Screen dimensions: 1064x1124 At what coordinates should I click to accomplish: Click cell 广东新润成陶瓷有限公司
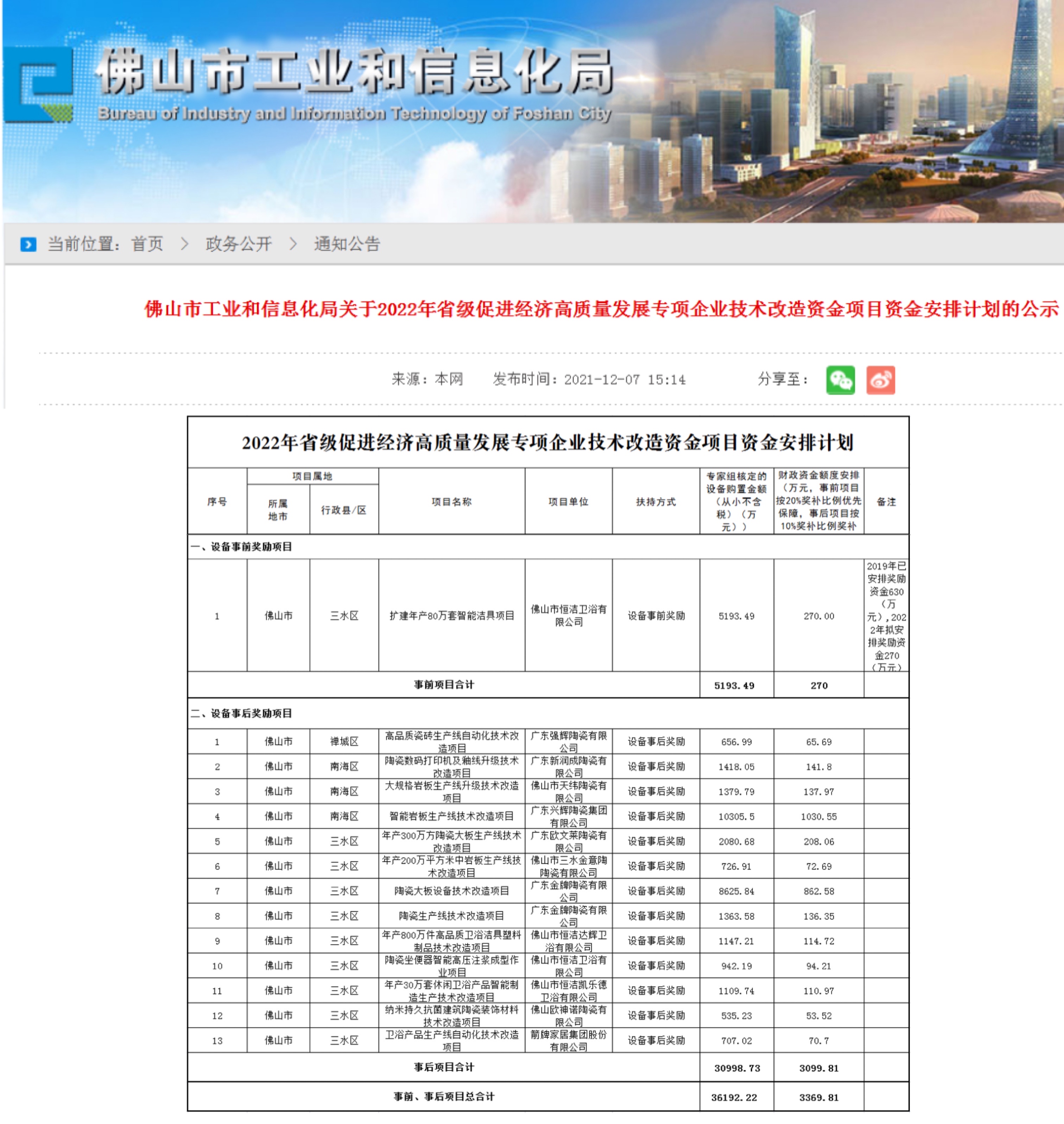click(x=568, y=766)
